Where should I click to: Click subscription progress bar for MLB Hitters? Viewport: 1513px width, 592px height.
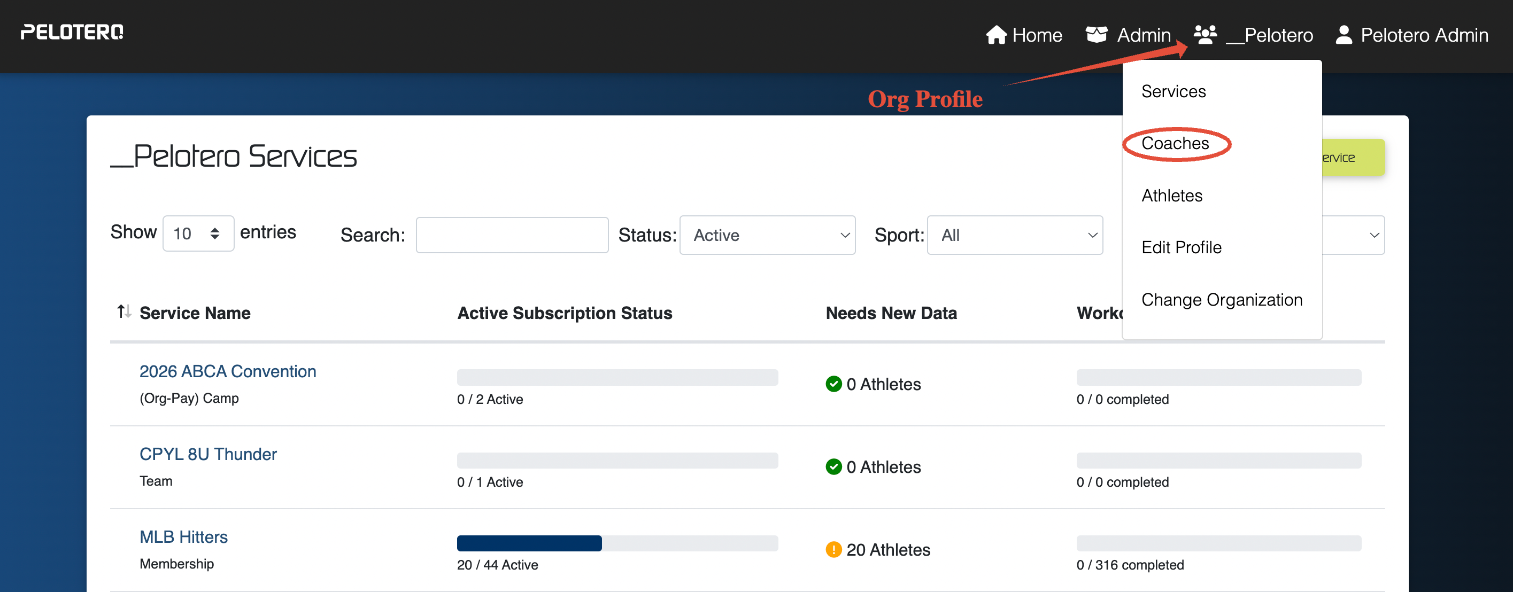click(617, 543)
